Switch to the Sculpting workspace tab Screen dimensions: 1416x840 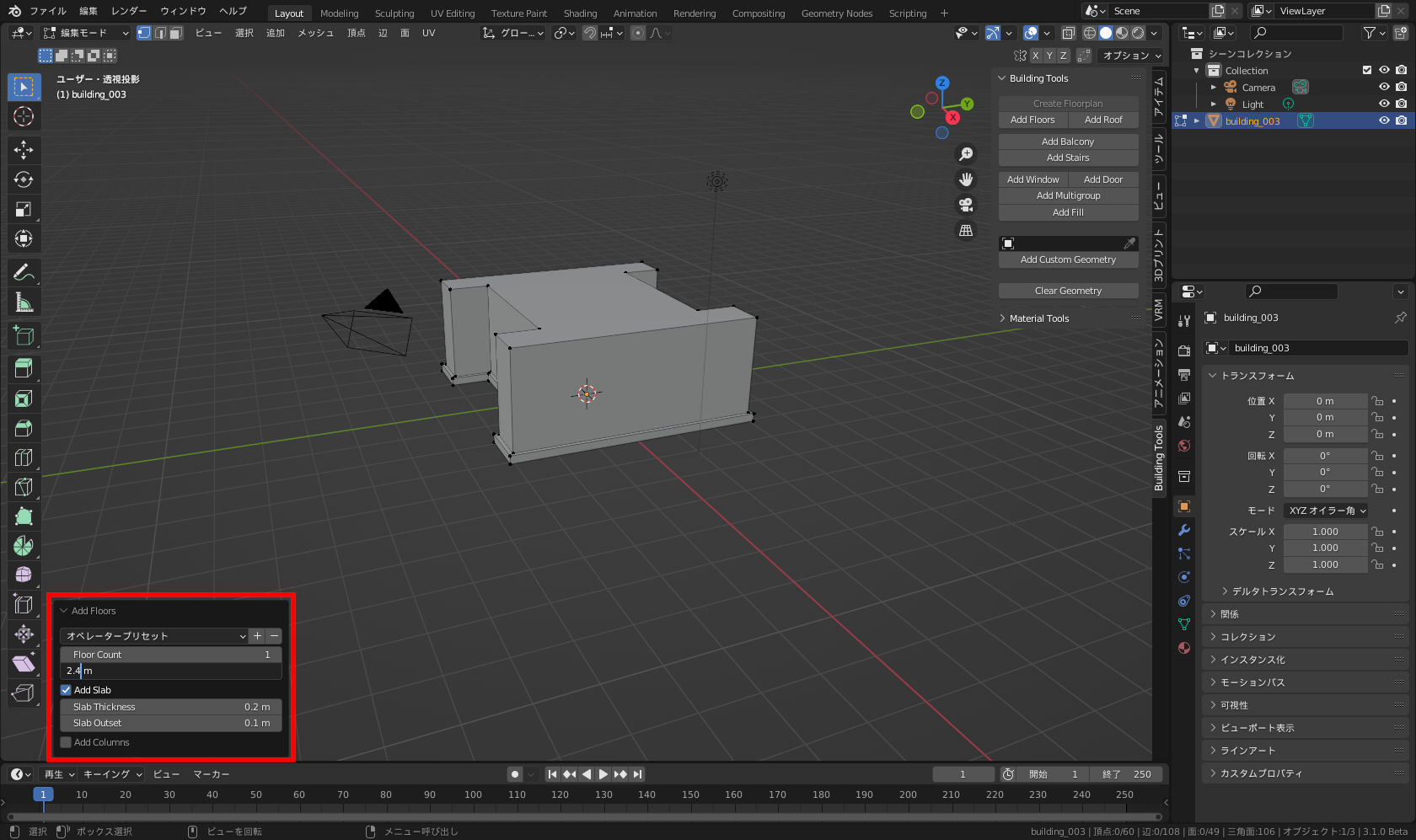click(394, 13)
